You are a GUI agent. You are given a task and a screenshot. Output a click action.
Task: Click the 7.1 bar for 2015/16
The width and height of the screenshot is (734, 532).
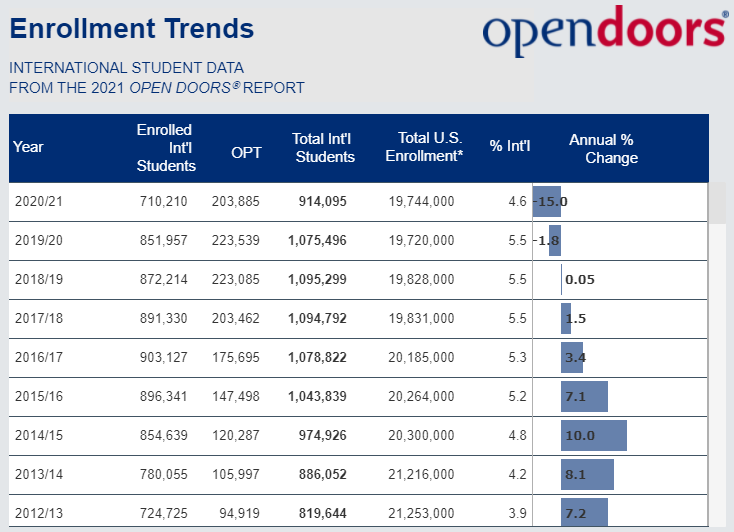(585, 396)
